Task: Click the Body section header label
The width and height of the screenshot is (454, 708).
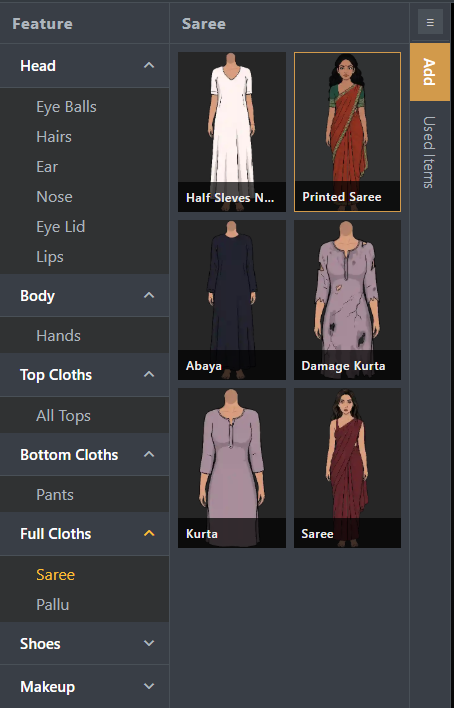Action: 37,296
